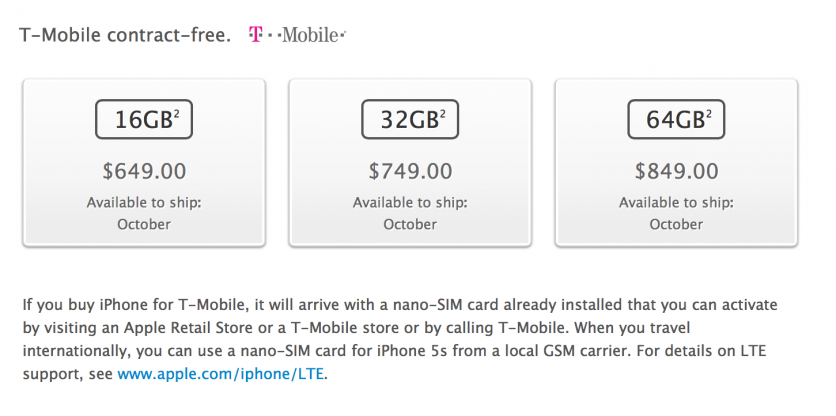Open the www.apple.com/iphone/LTE link
836x416 pixels.
223,374
